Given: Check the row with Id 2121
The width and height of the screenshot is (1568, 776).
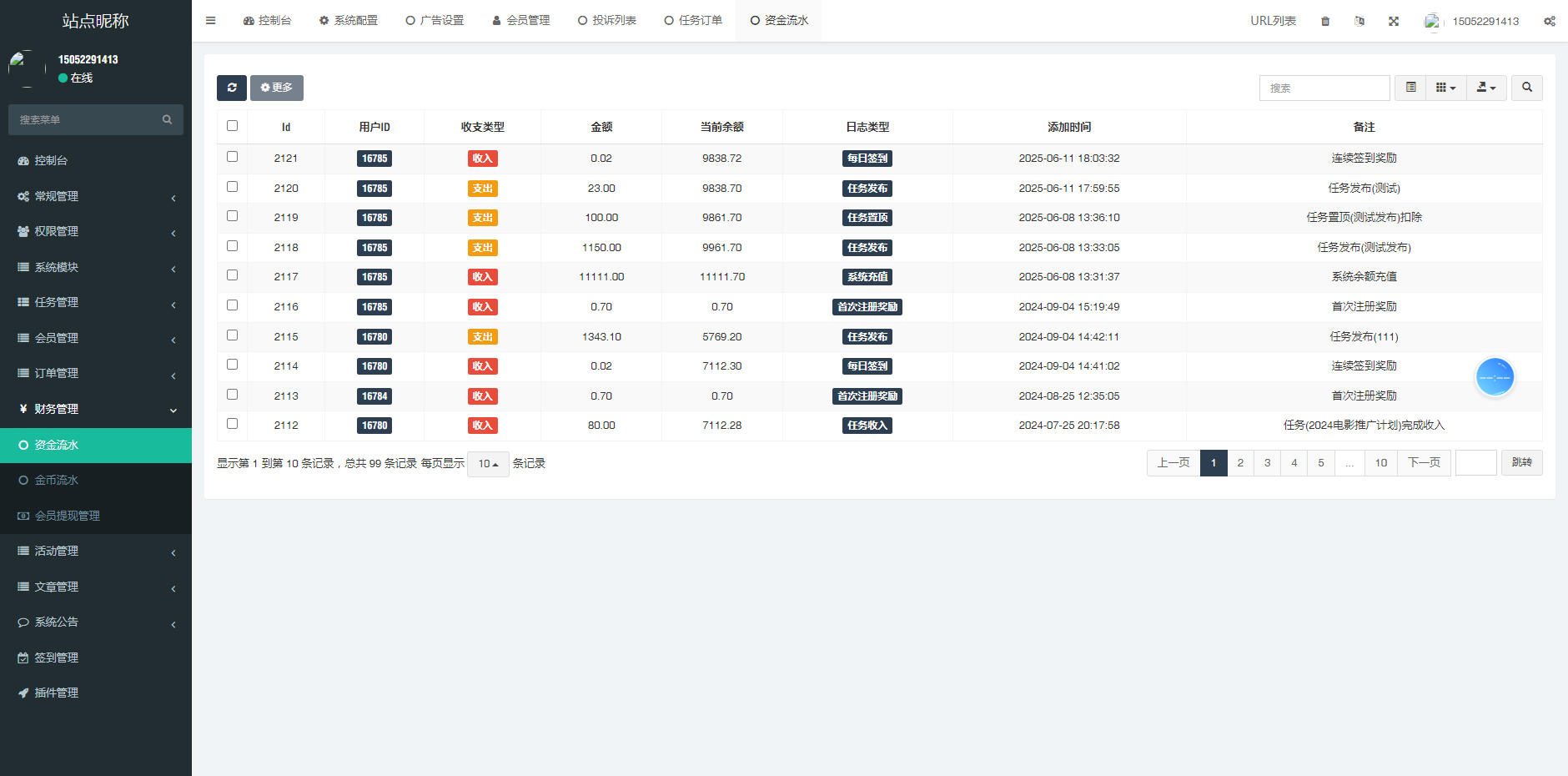Looking at the screenshot, I should 233,157.
